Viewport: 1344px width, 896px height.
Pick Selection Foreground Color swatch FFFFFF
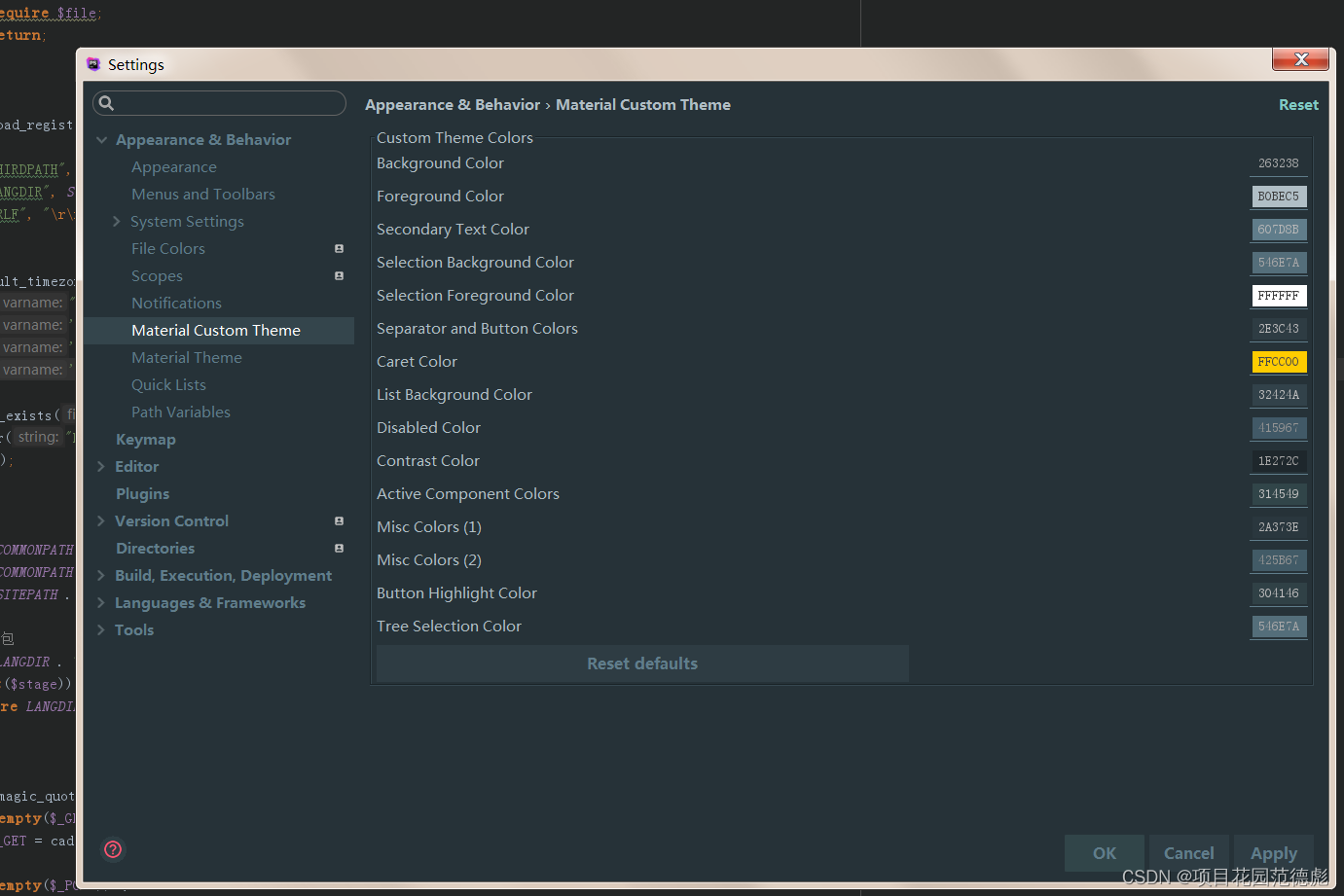(x=1279, y=296)
